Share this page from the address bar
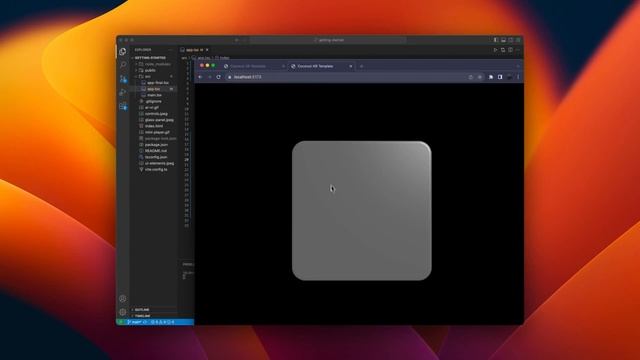 (471, 77)
